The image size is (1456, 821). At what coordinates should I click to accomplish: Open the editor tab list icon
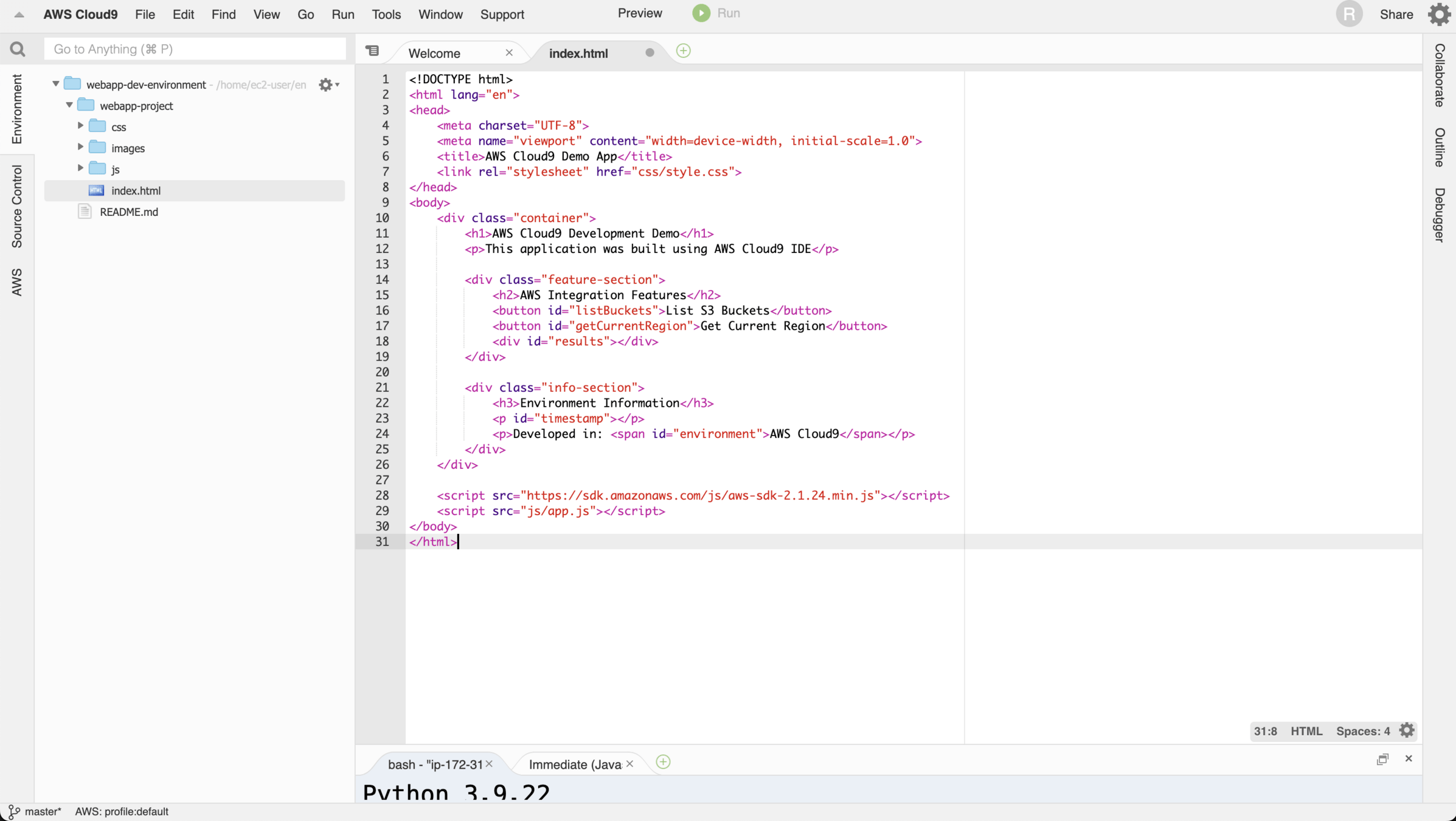click(372, 51)
